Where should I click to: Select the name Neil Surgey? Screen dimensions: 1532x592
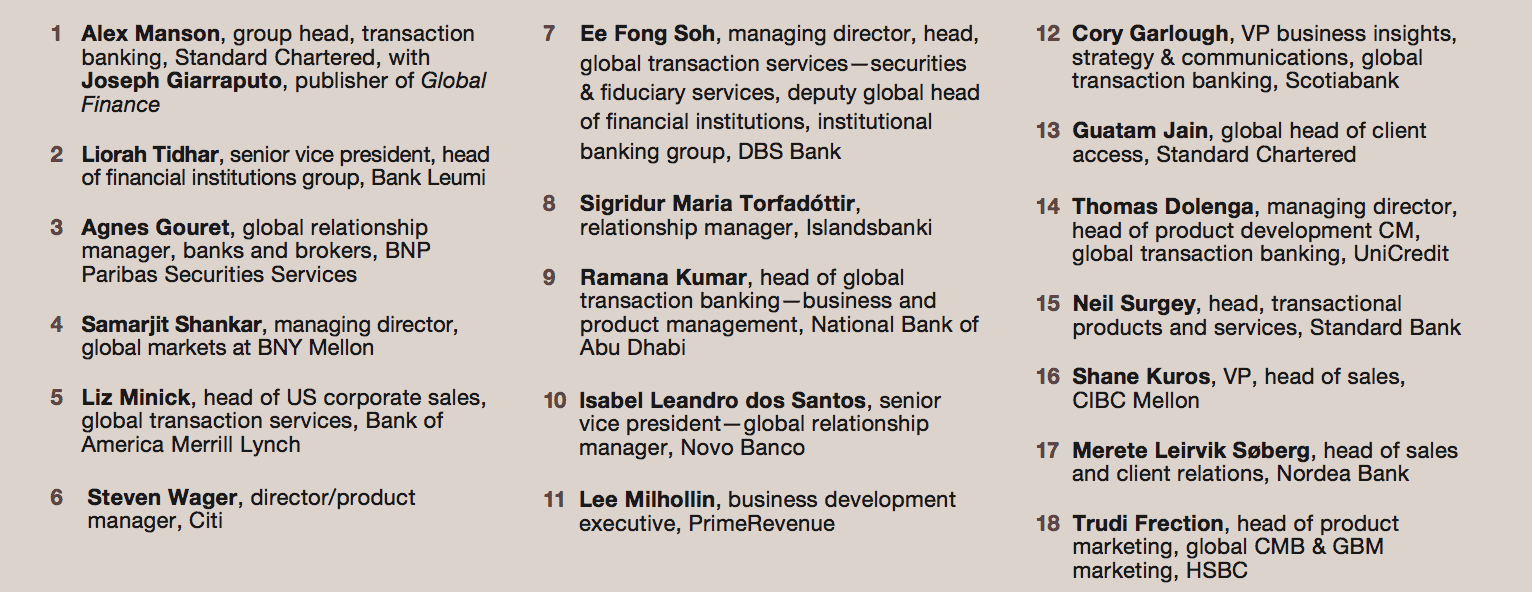click(1134, 304)
